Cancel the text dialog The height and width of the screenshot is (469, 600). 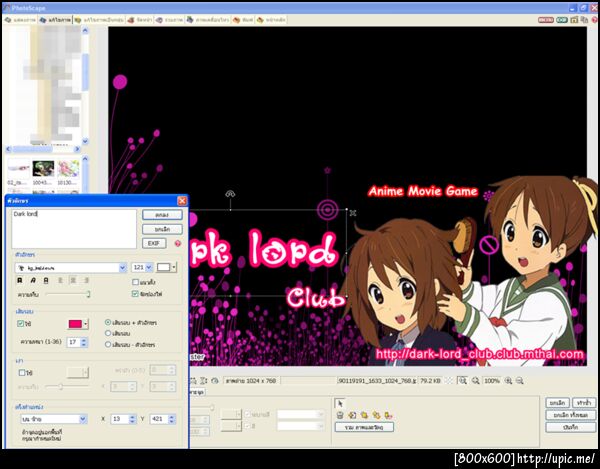click(162, 229)
